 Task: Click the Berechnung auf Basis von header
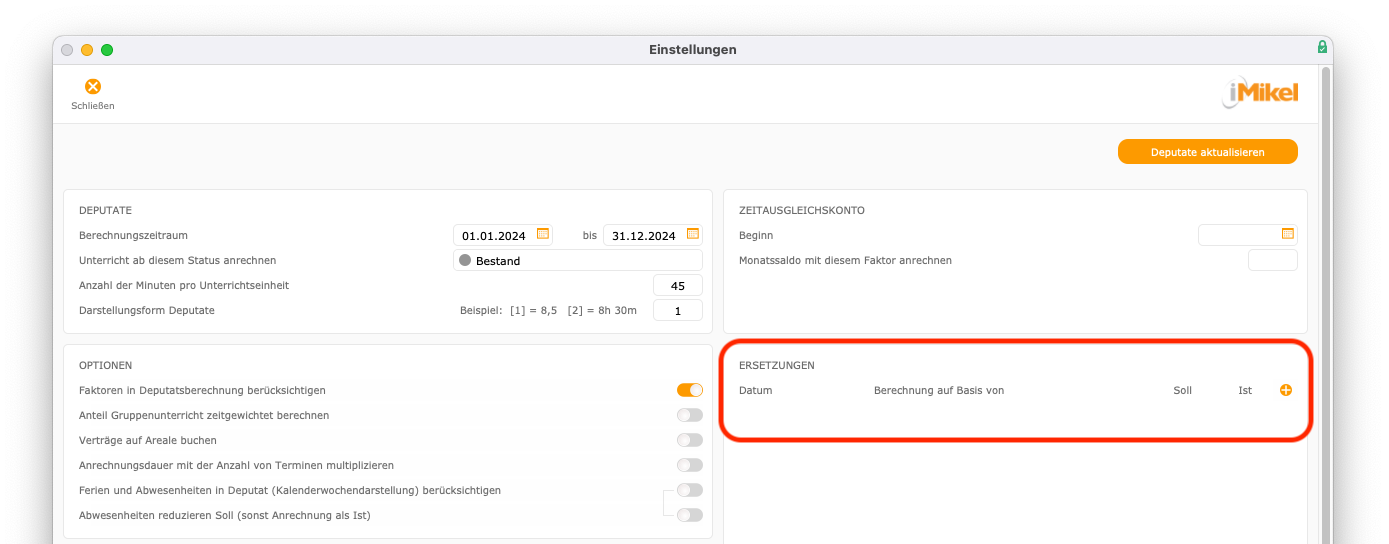939,390
